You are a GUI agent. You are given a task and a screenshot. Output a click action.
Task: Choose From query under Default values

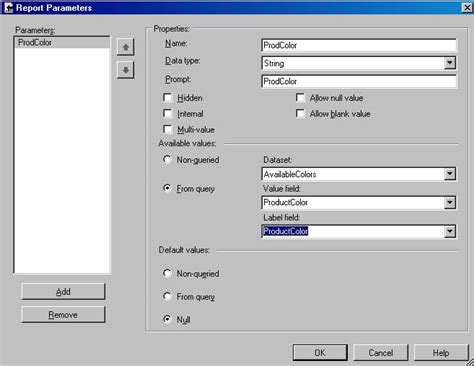point(167,296)
